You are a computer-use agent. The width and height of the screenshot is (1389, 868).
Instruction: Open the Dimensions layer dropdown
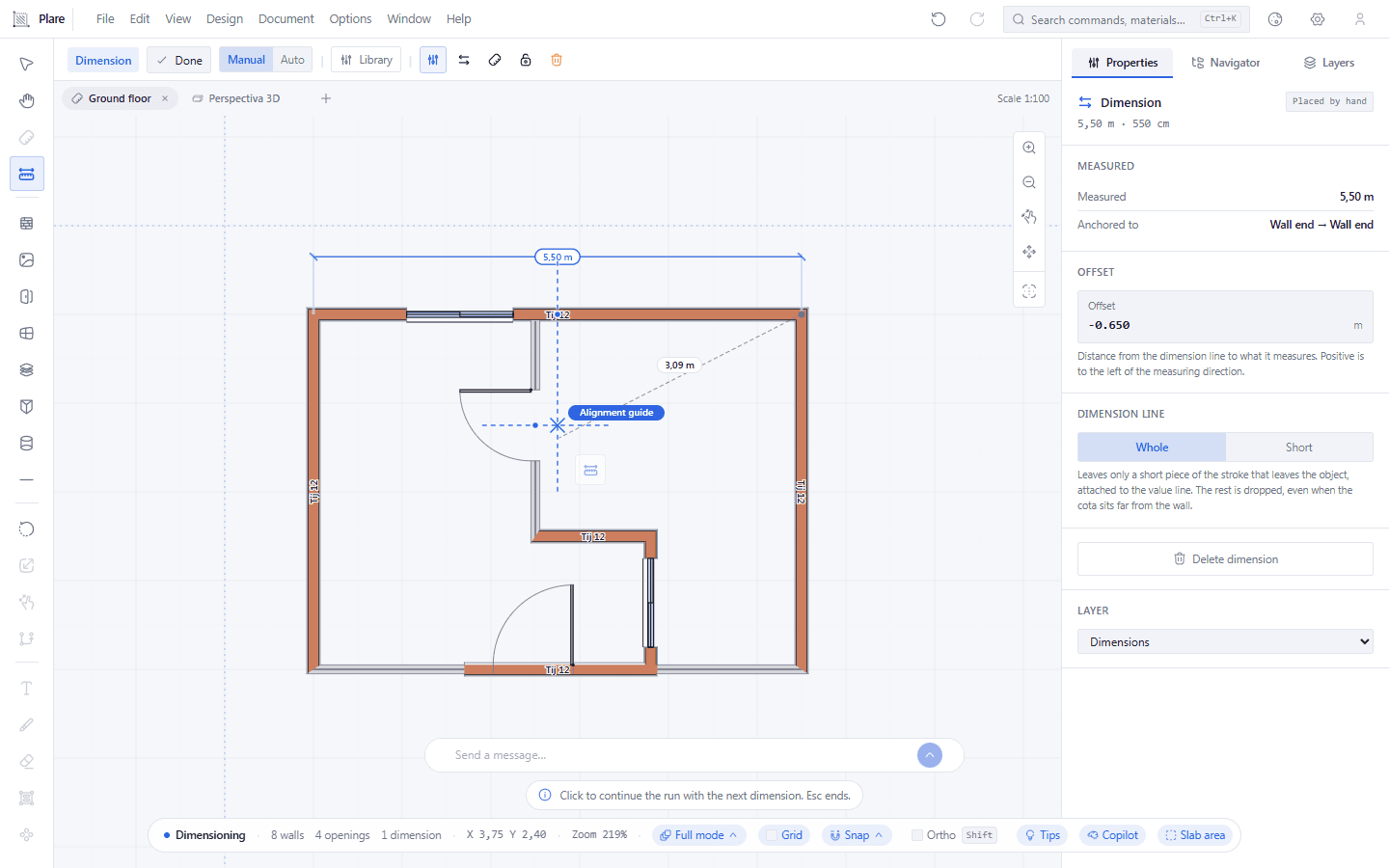click(x=1225, y=641)
